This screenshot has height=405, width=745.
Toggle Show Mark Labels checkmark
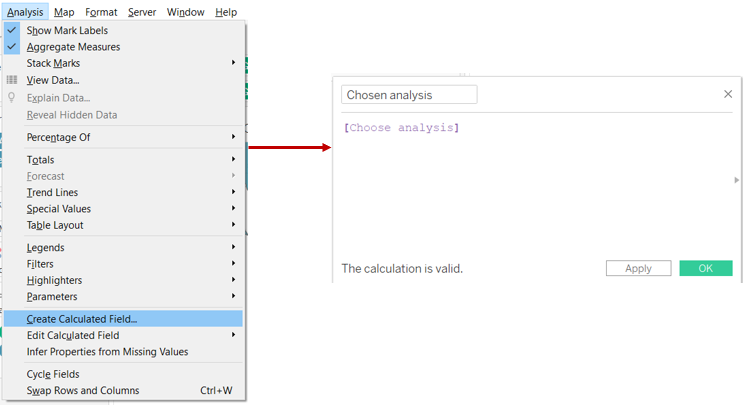pos(12,30)
